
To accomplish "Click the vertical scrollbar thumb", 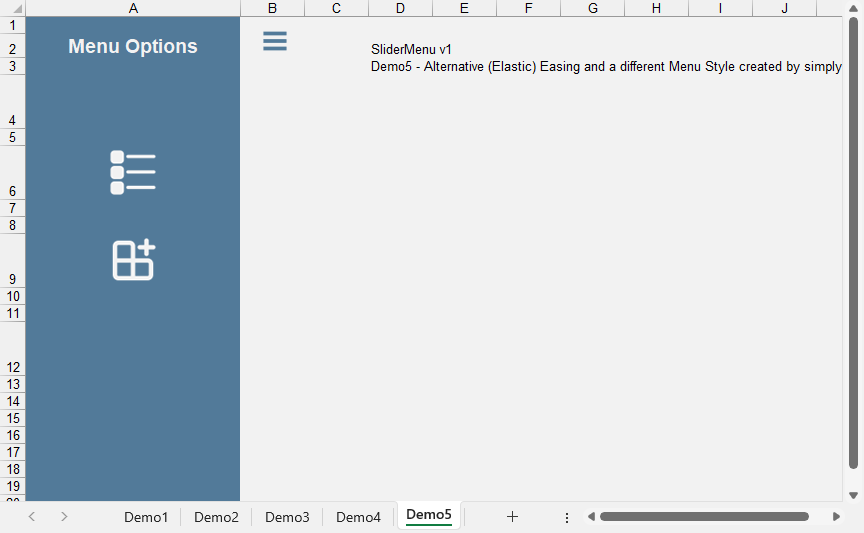I will [853, 240].
